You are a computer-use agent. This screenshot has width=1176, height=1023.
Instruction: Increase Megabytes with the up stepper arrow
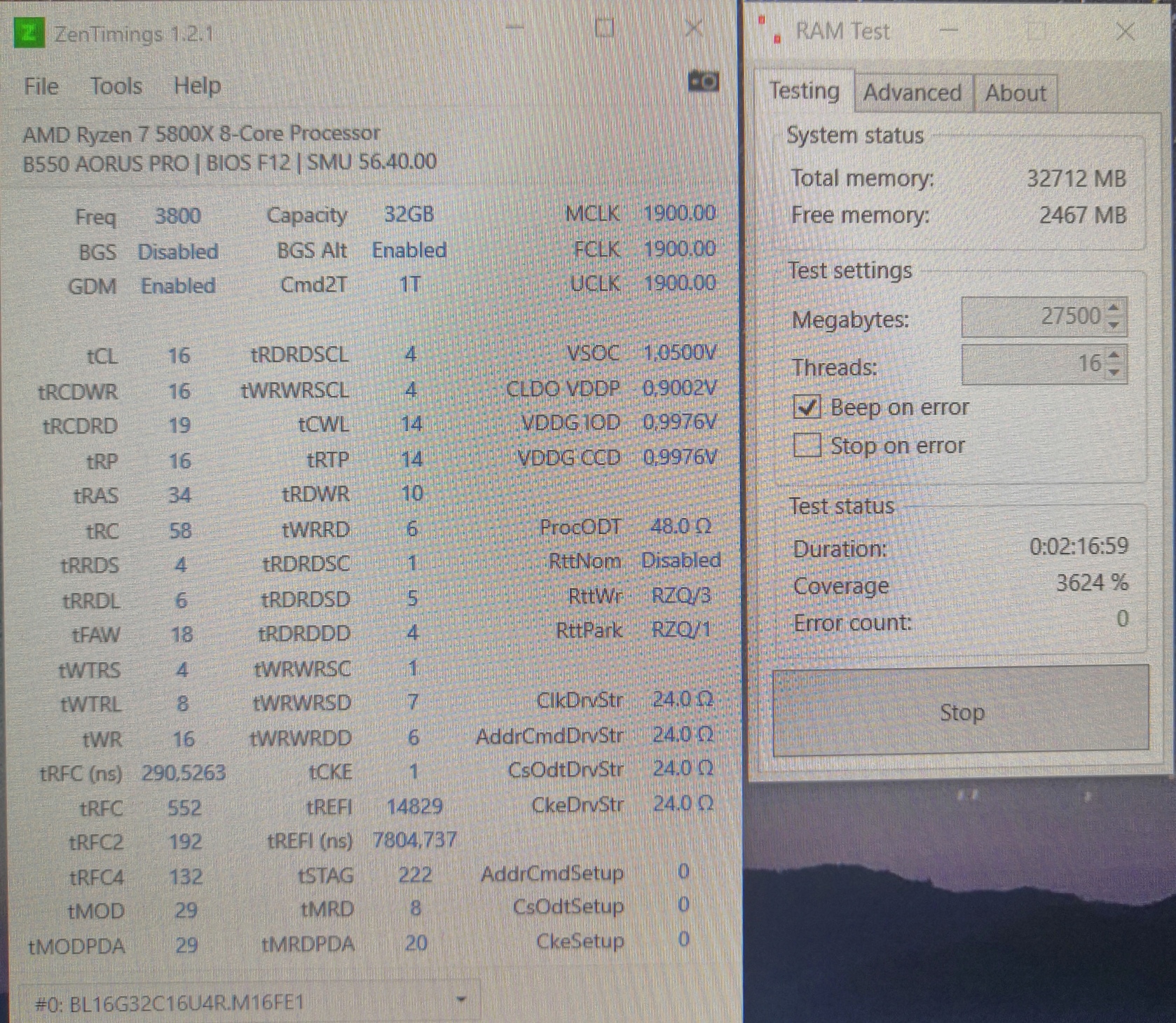(x=1114, y=307)
